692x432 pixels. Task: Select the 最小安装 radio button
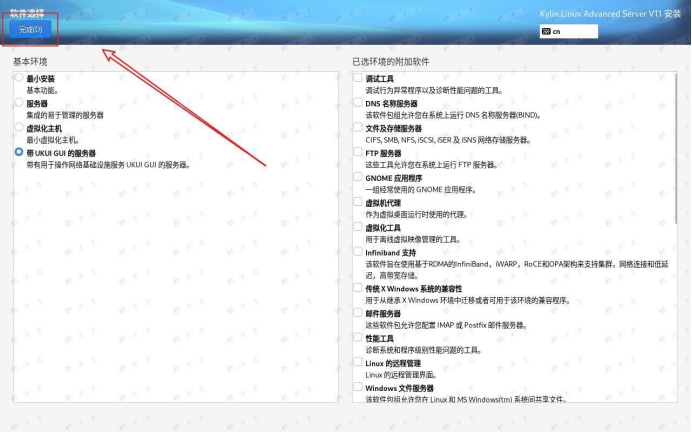coord(19,78)
